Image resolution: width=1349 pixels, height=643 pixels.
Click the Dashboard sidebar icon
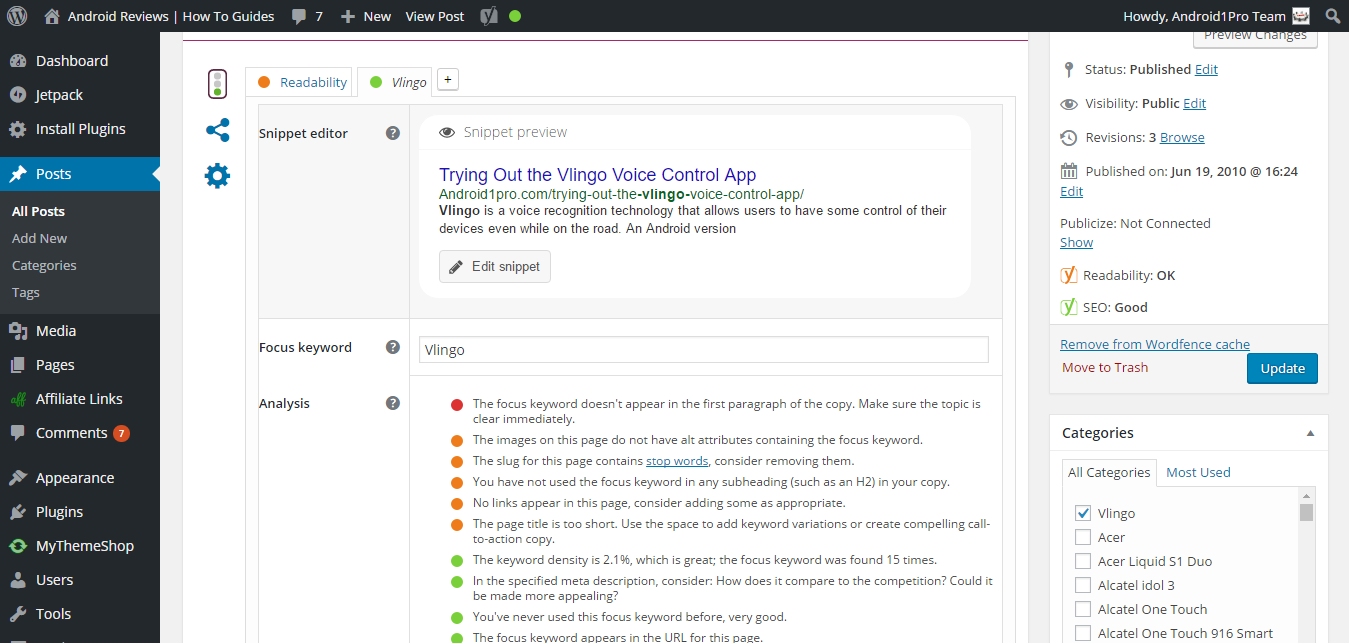17,61
